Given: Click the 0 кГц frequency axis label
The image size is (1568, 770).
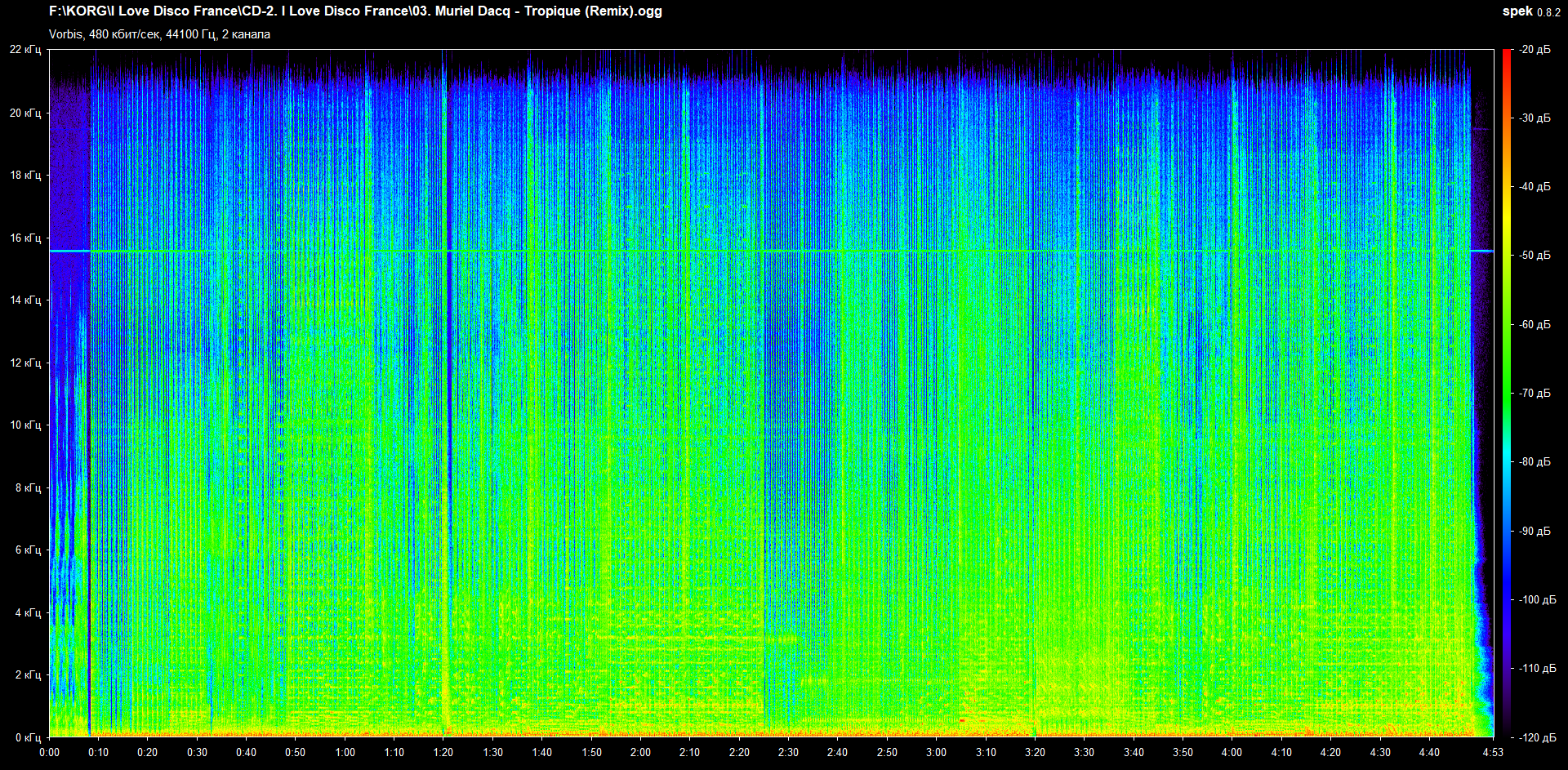Looking at the screenshot, I should [x=28, y=737].
